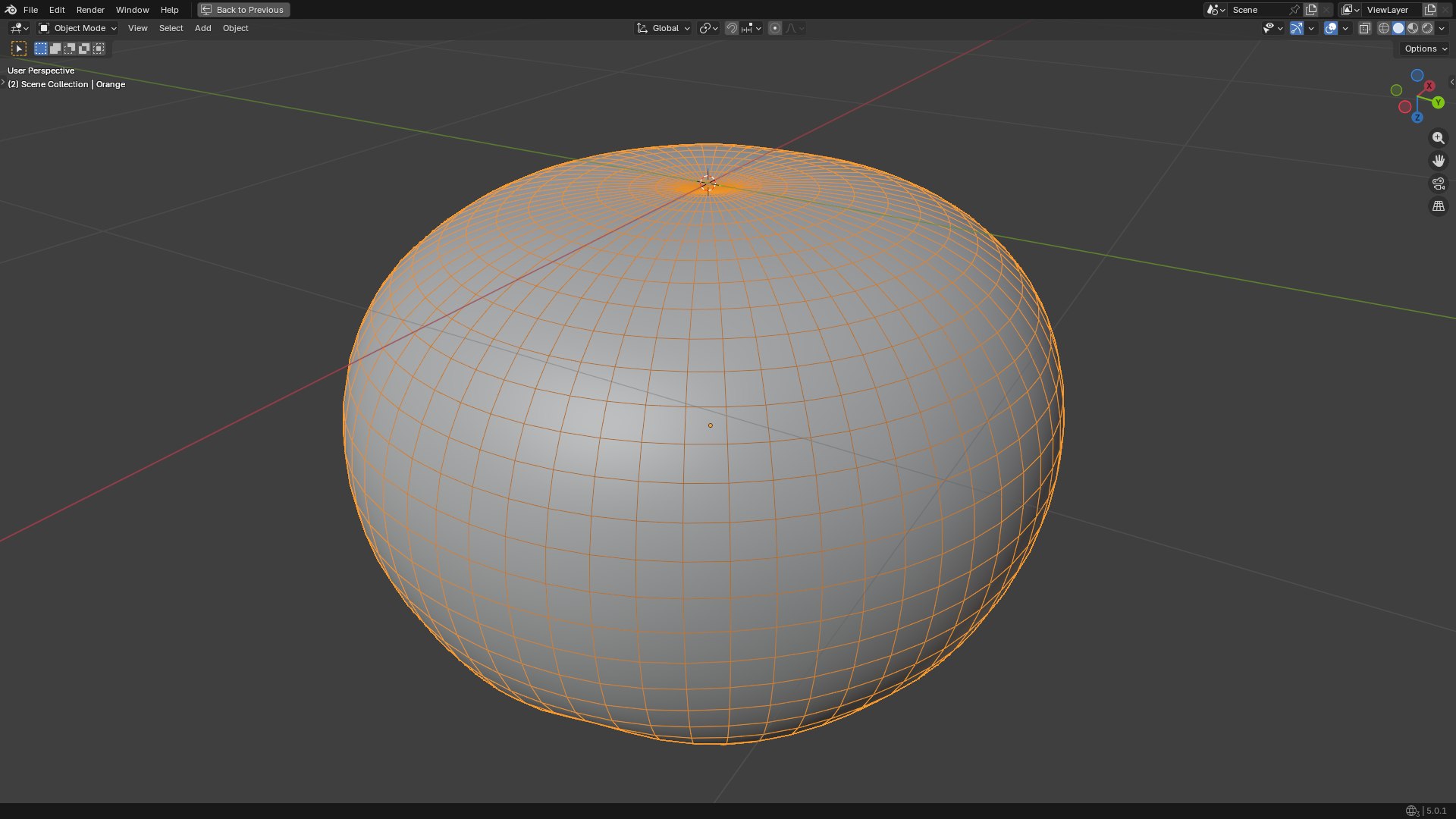Switch to Wireframe viewport shading
1456x819 pixels.
coord(1384,28)
